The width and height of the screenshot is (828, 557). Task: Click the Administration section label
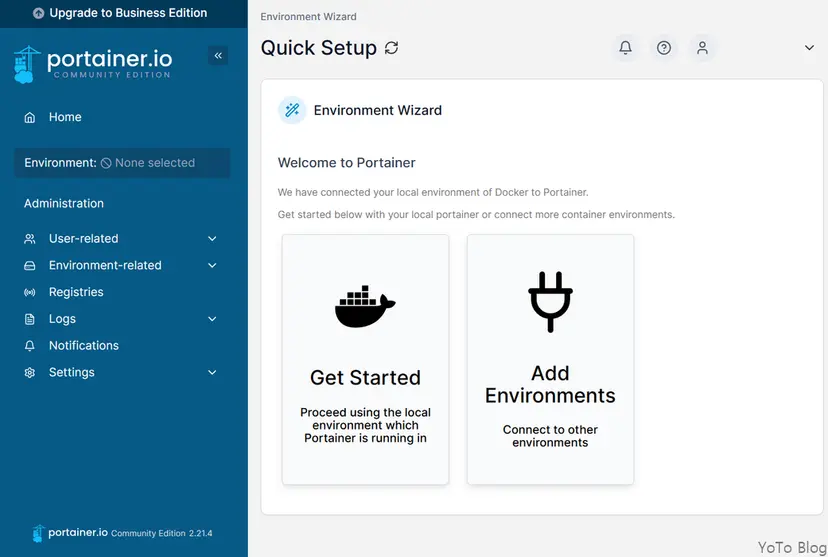(64, 204)
